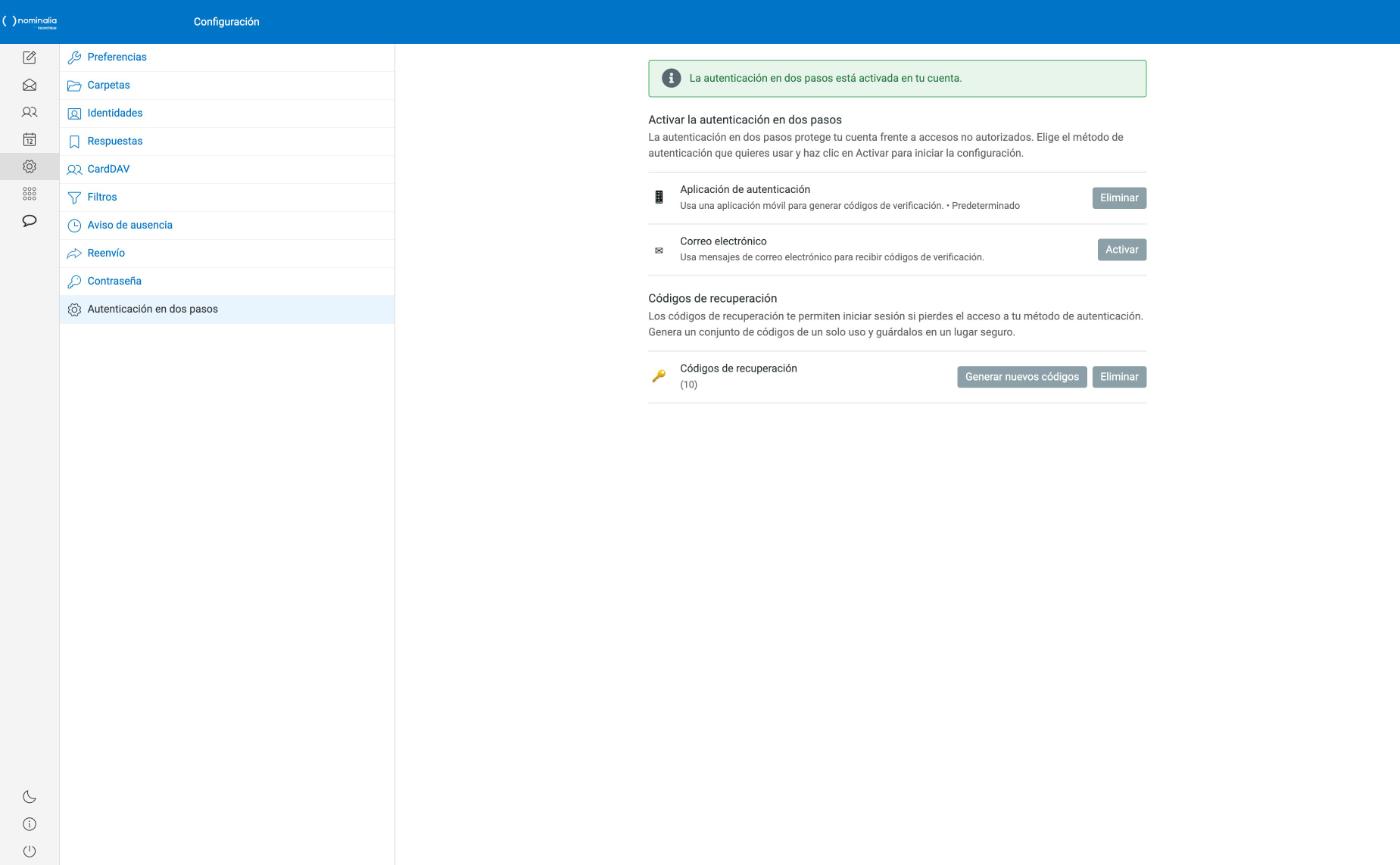Click the info icon in green banner

(x=671, y=78)
